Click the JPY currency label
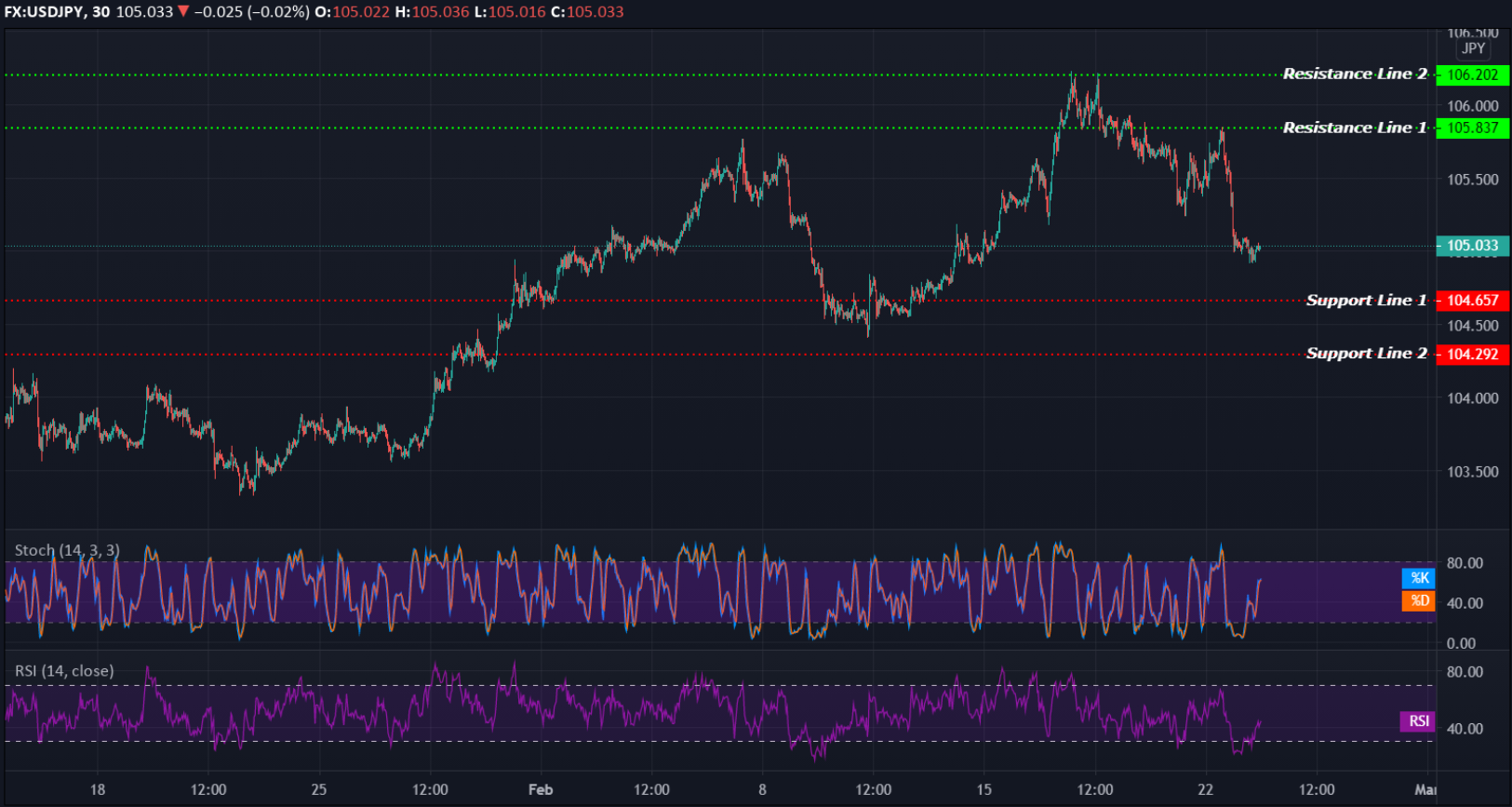 pos(1473,48)
